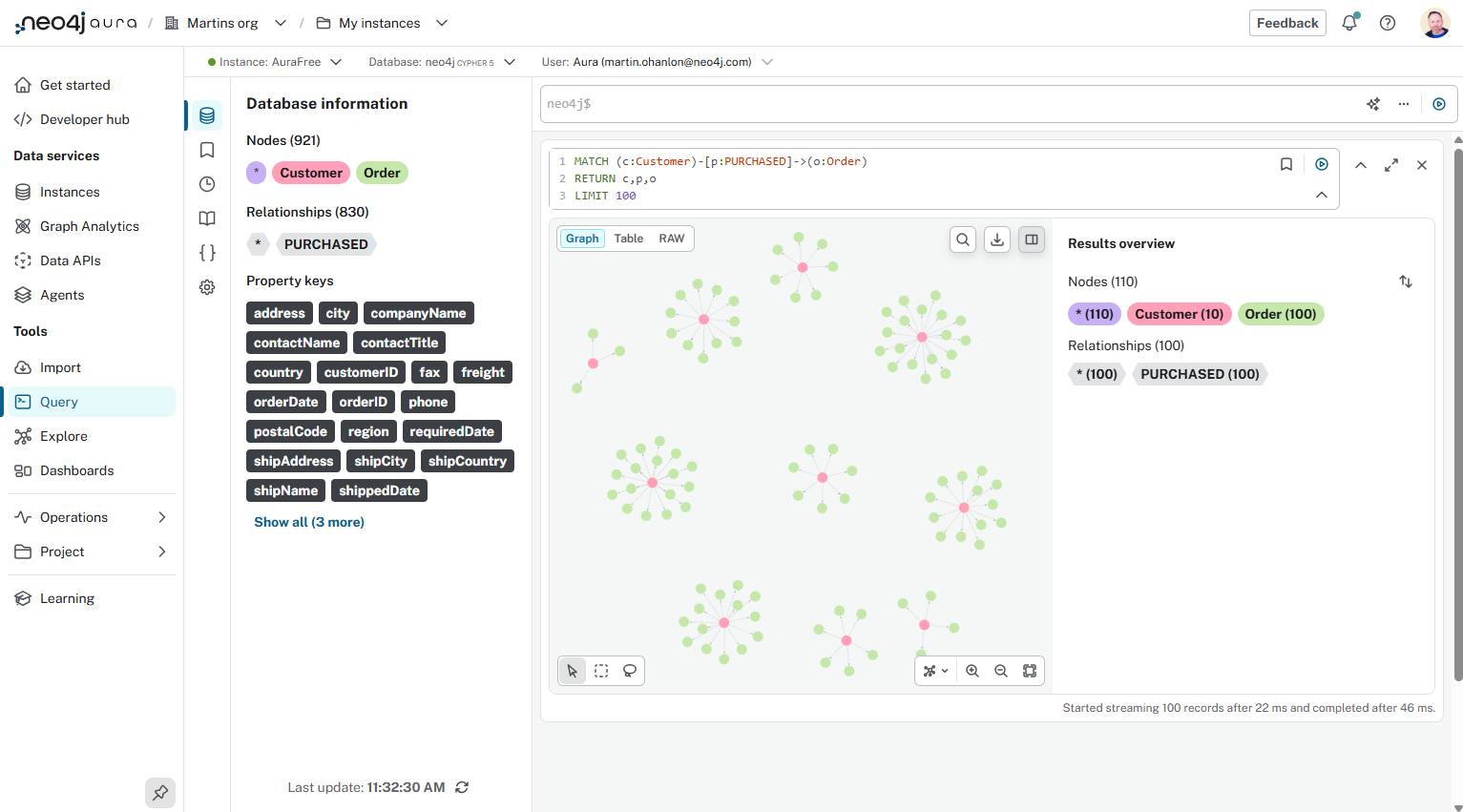This screenshot has height=812, width=1463.
Task: Zoom in on the graph
Action: click(x=972, y=671)
